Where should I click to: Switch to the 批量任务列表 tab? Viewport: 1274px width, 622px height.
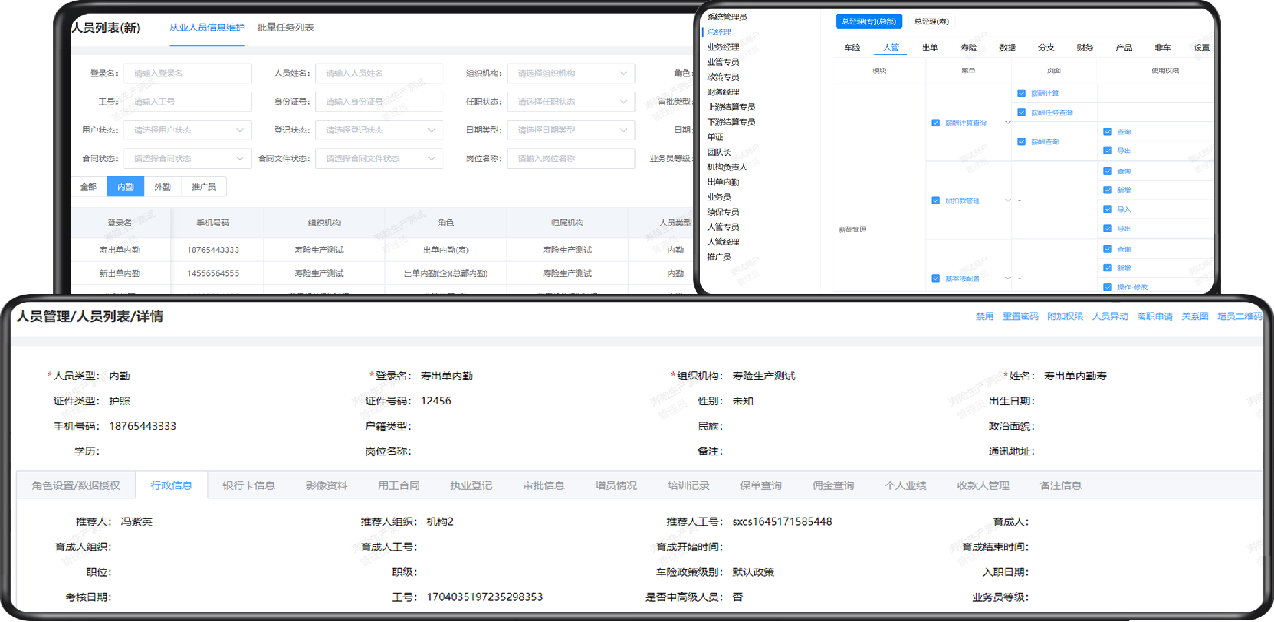[285, 27]
